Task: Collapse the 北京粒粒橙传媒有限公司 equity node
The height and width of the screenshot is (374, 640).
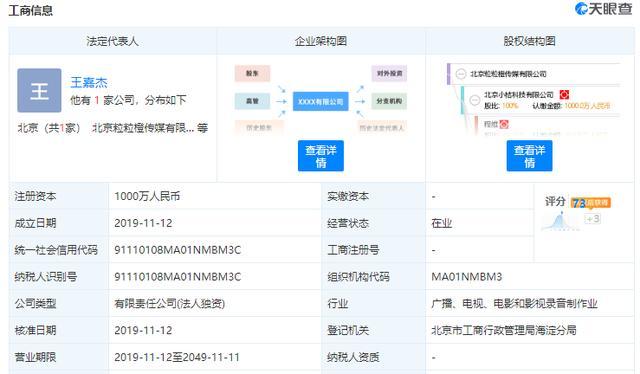Action: click(x=461, y=74)
